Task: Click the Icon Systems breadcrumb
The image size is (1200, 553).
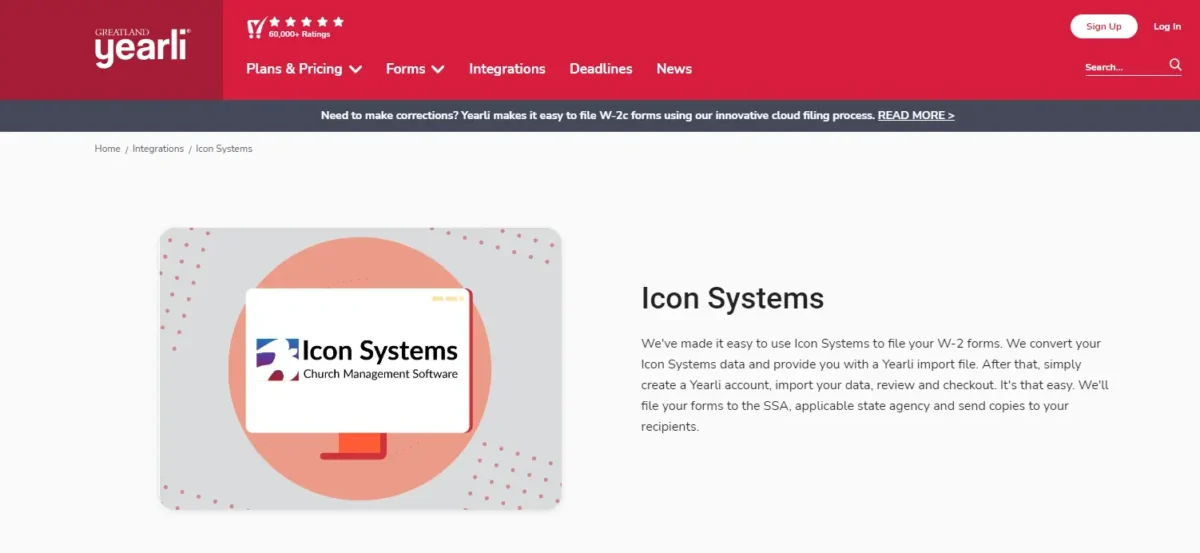Action: pyautogui.click(x=224, y=148)
